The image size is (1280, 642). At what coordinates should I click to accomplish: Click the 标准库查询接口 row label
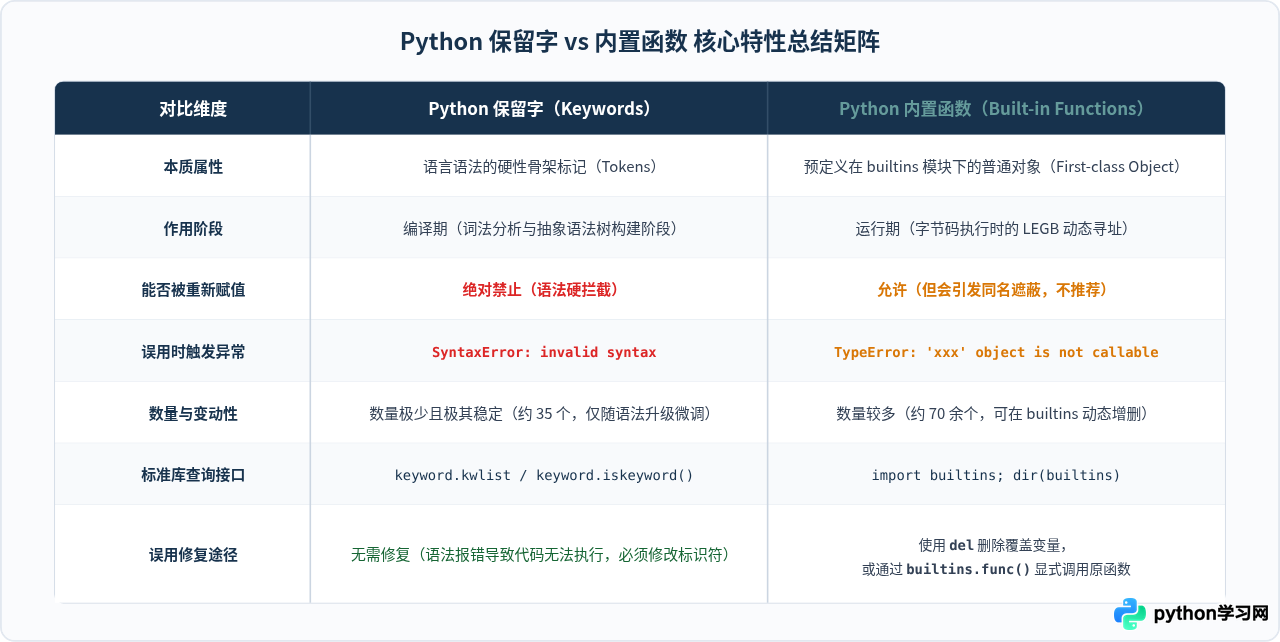tap(193, 475)
